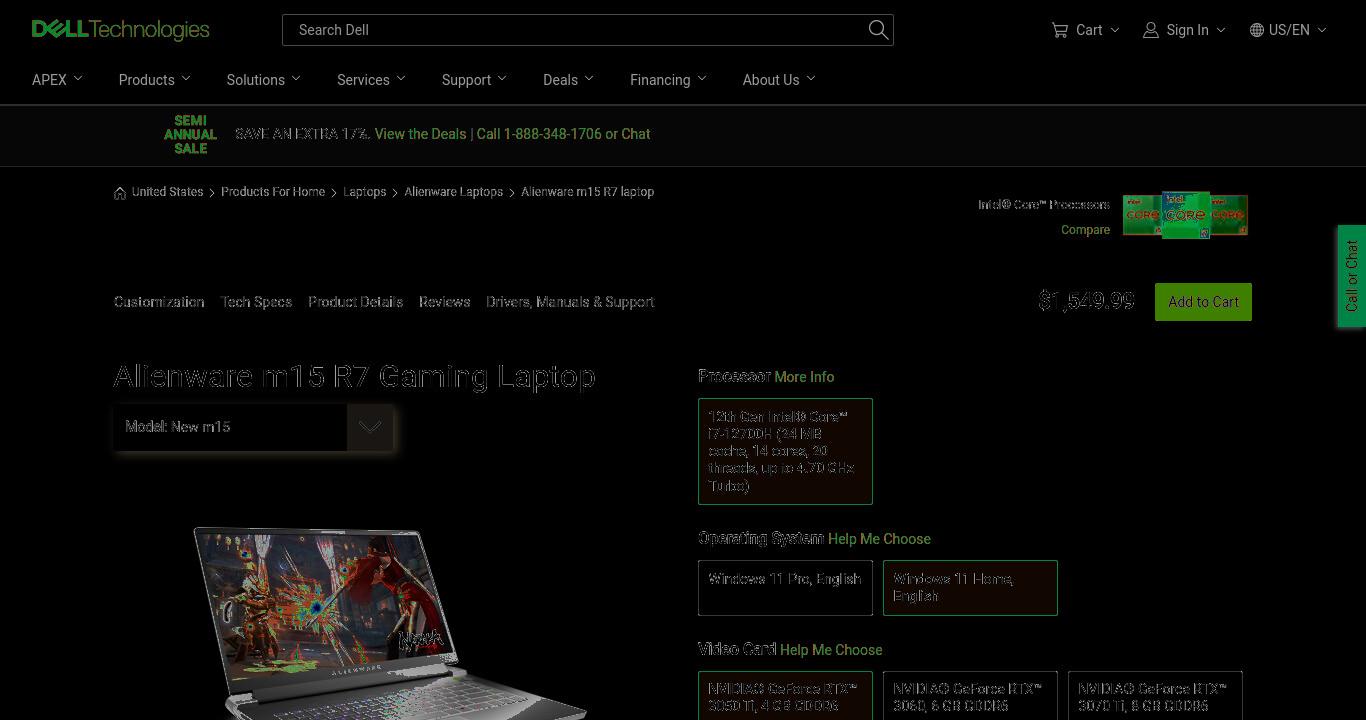The height and width of the screenshot is (720, 1366).
Task: Open the Solutions menu
Action: point(263,80)
